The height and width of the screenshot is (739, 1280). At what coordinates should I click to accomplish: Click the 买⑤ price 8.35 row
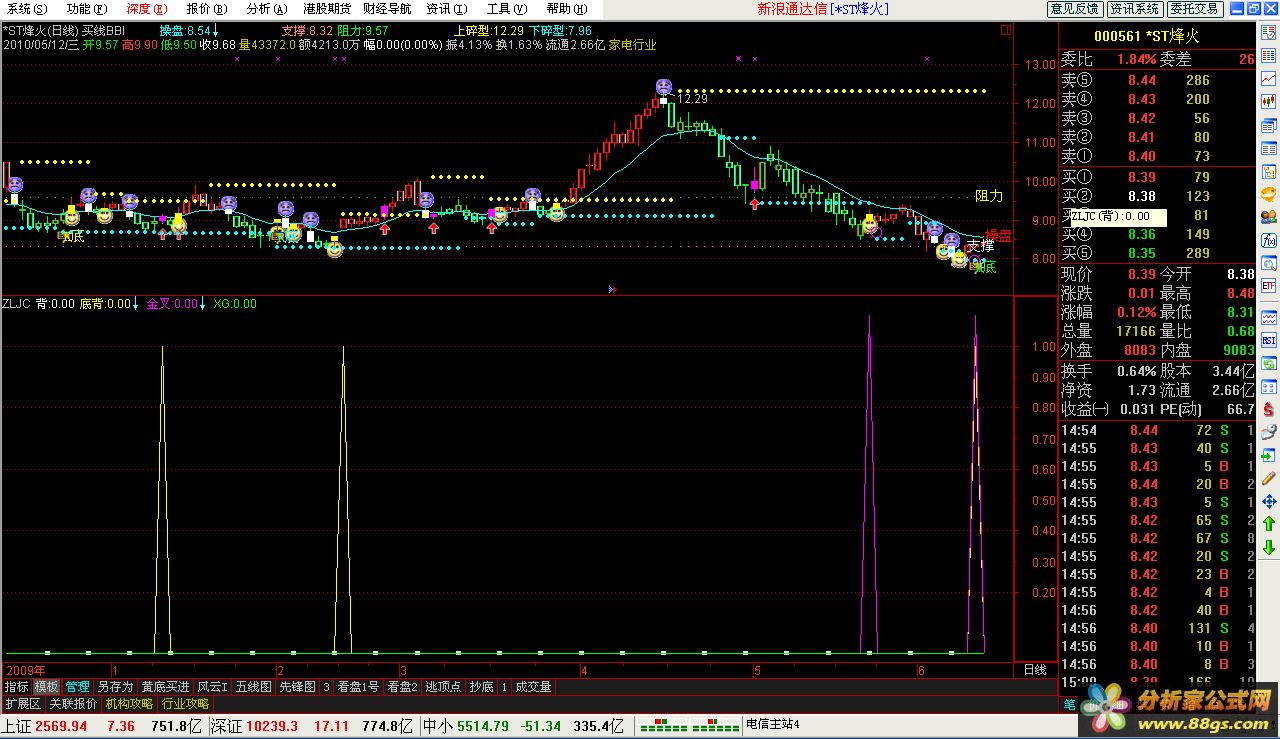(1157, 253)
